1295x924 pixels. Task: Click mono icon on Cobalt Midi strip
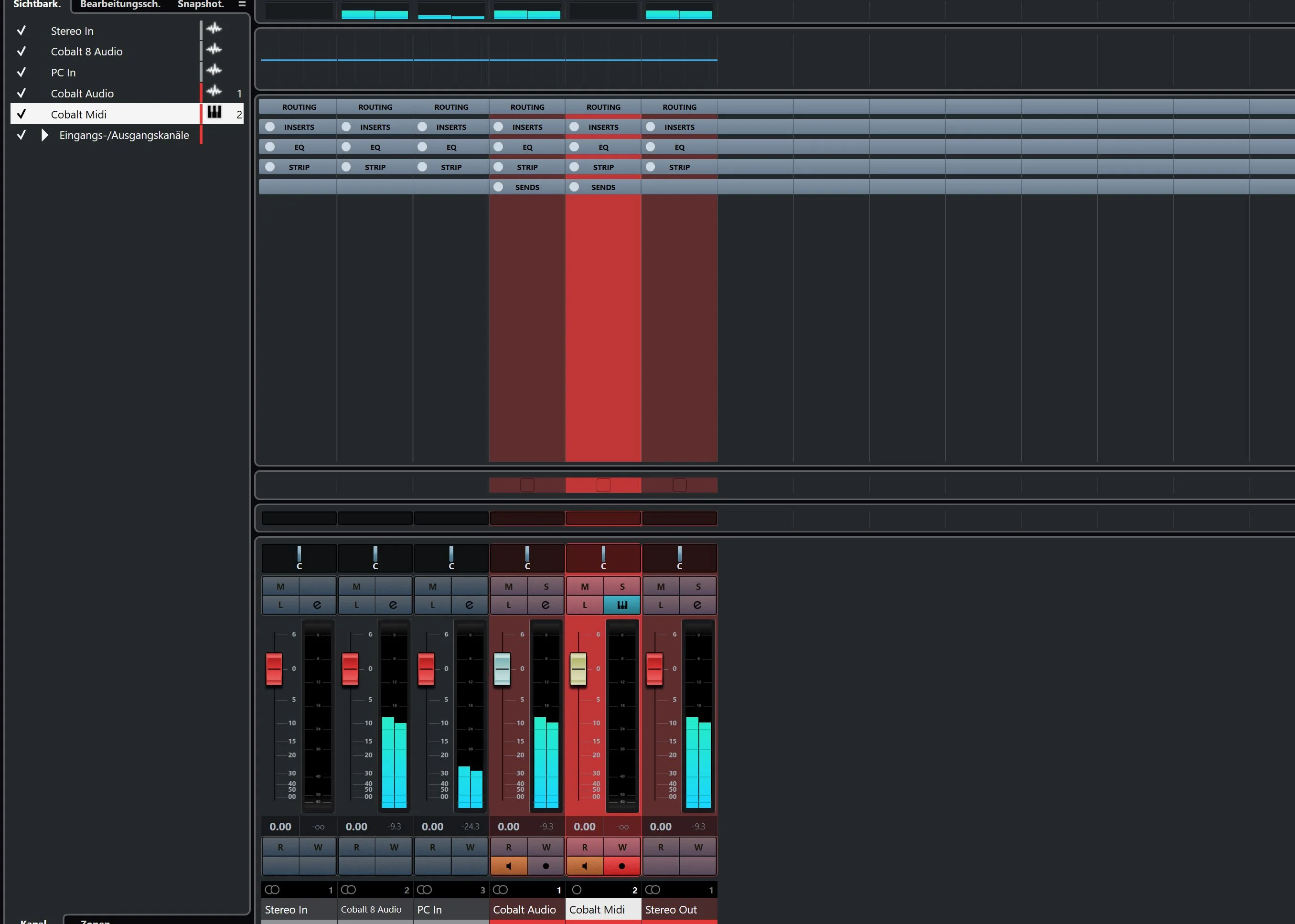coord(577,889)
